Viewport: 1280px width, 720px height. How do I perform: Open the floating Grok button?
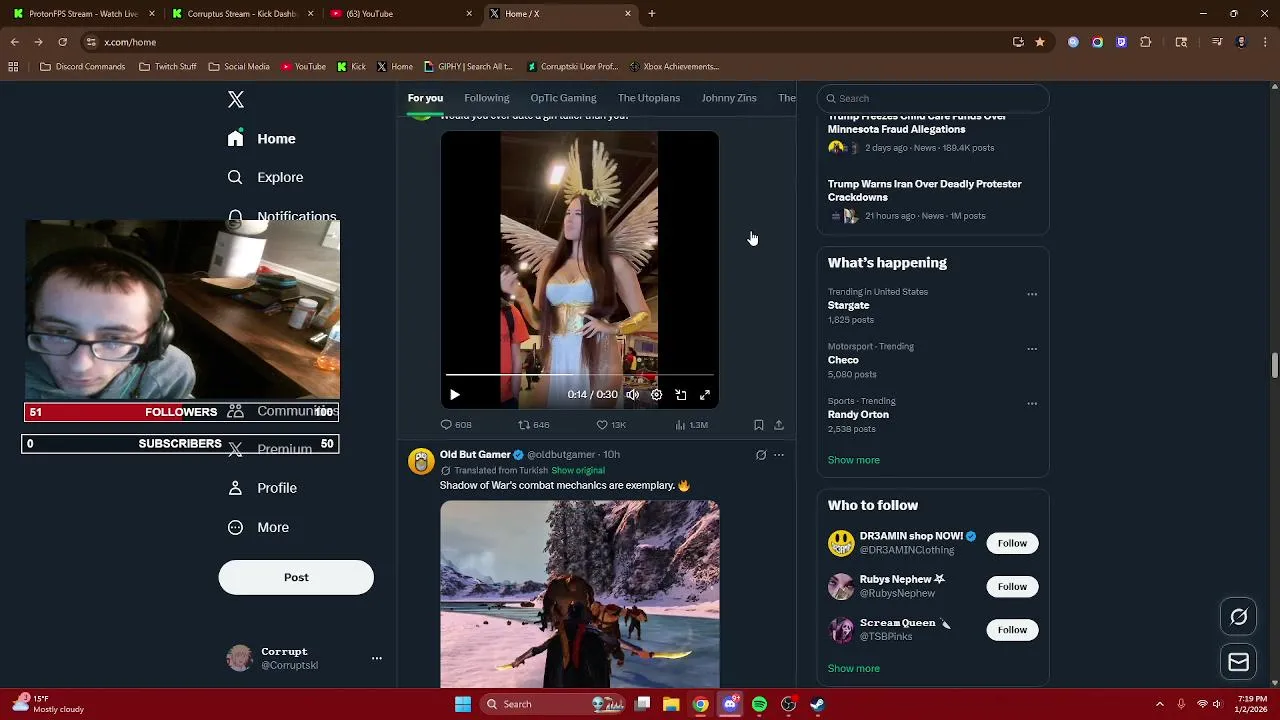tap(1238, 617)
